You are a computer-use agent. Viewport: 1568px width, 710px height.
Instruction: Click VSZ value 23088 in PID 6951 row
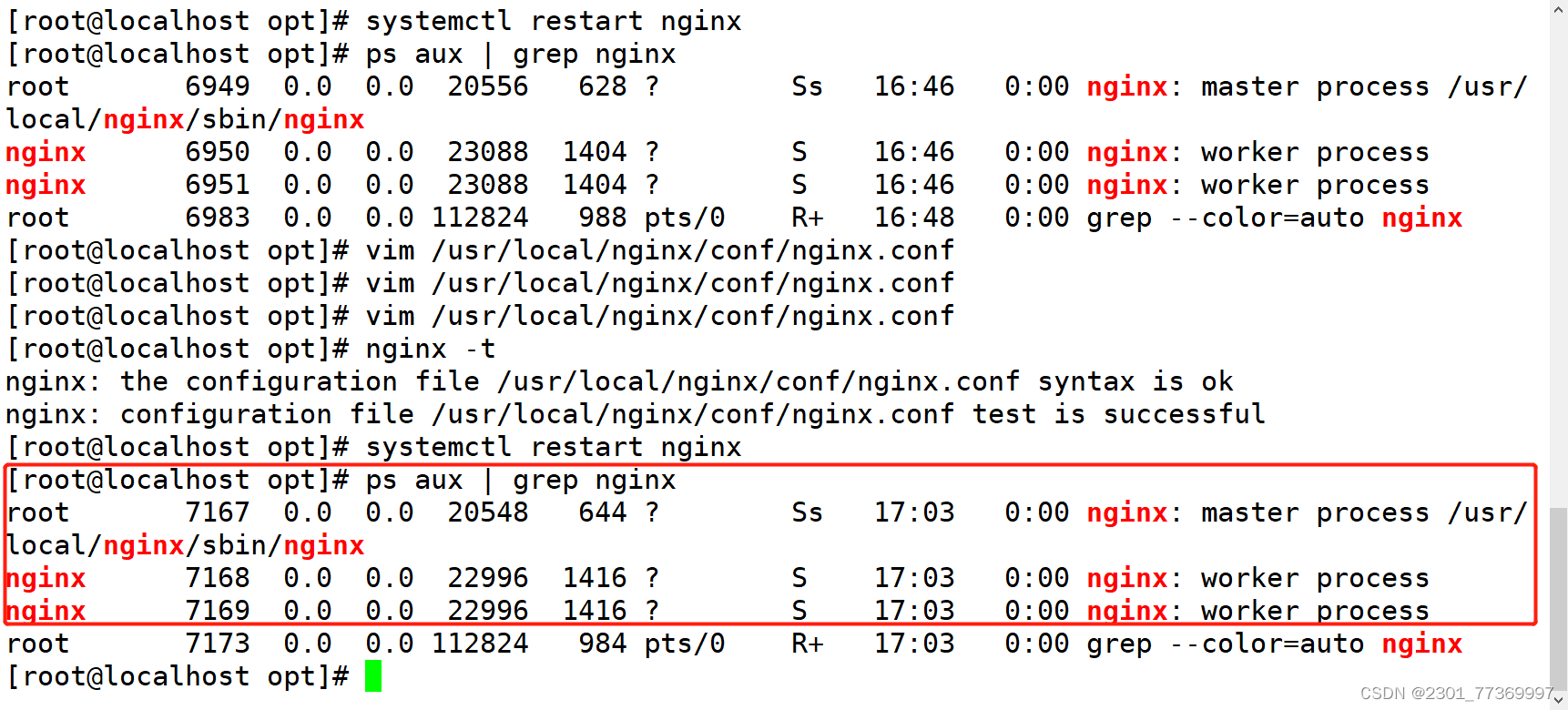pyautogui.click(x=488, y=185)
